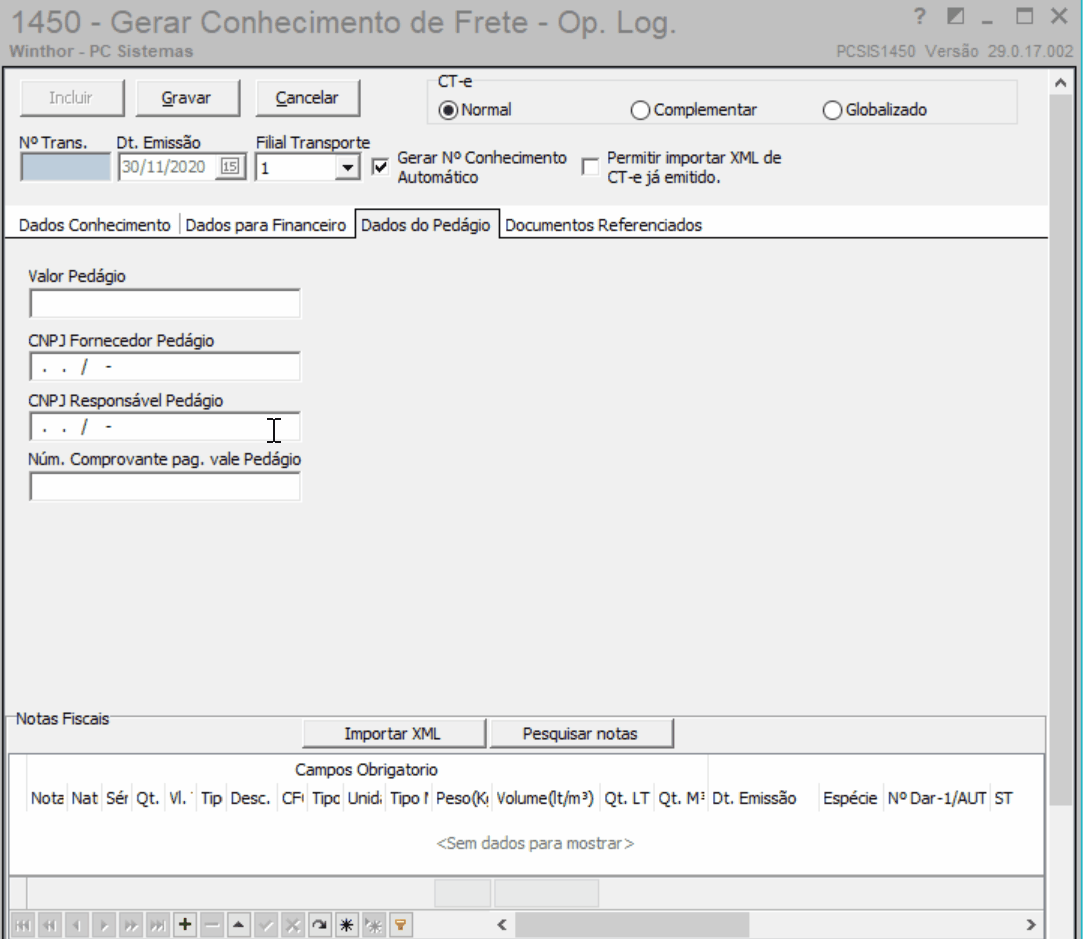Open Dados para Financeiro tab
1083x939 pixels.
[x=265, y=225]
